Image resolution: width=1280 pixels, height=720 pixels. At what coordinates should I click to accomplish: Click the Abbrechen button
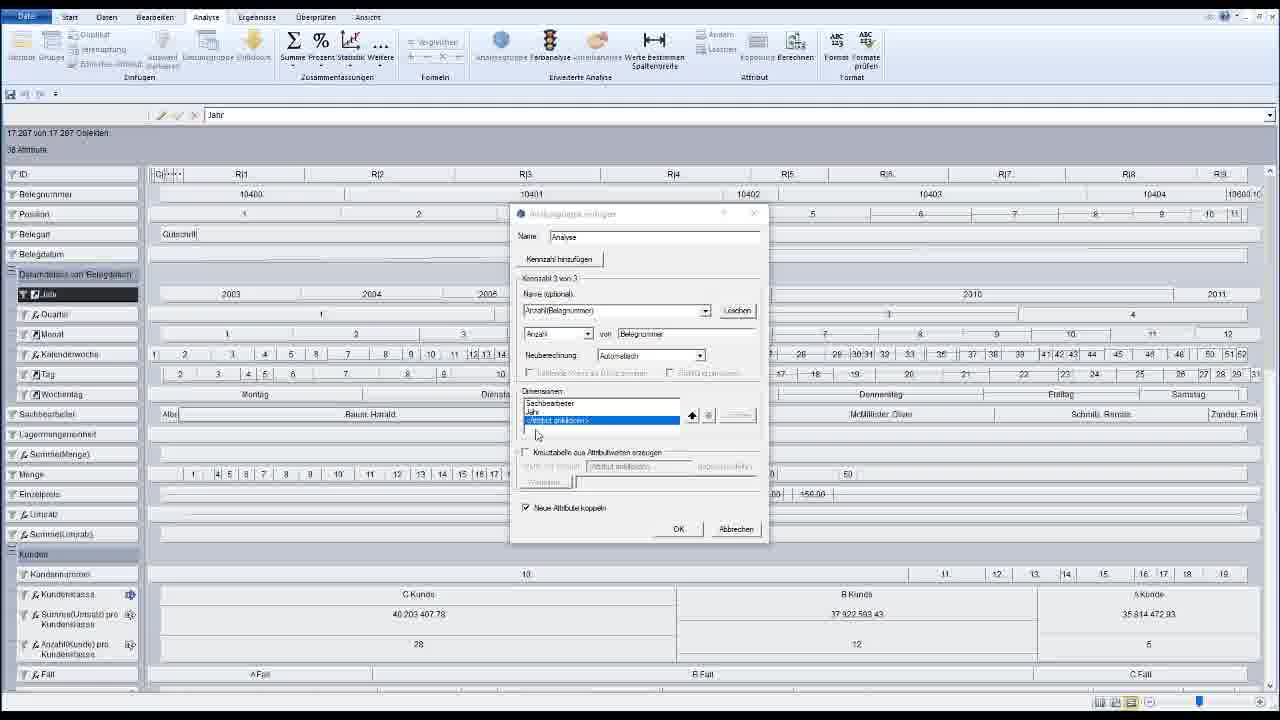pyautogui.click(x=736, y=529)
